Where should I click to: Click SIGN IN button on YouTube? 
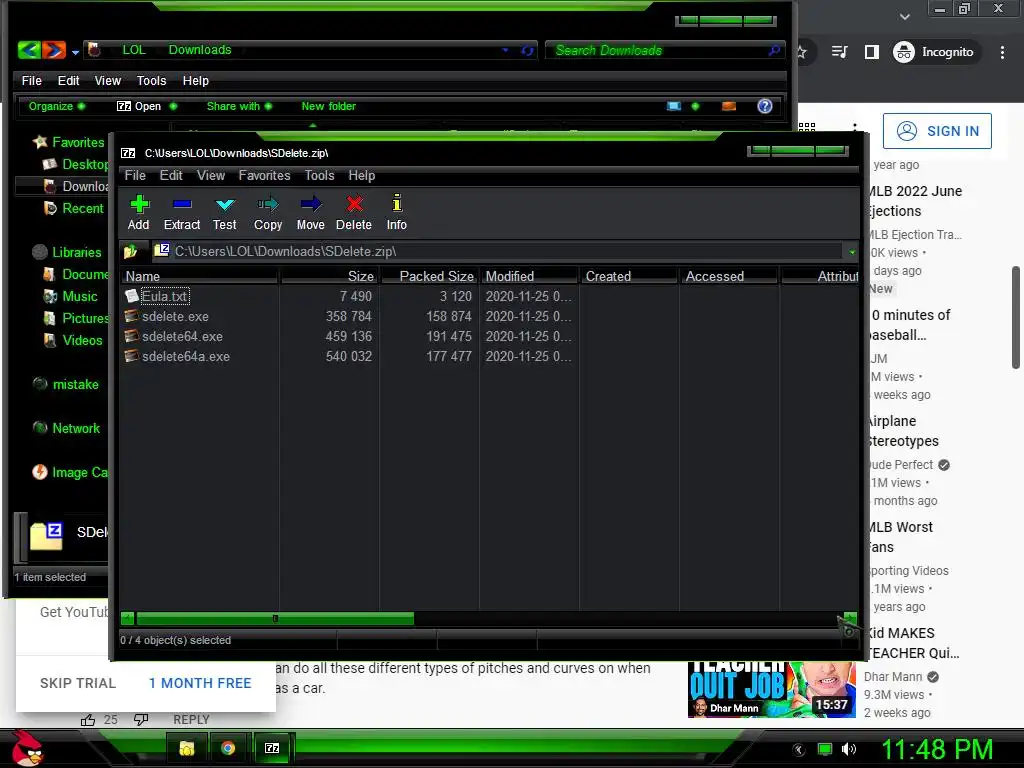(x=937, y=131)
